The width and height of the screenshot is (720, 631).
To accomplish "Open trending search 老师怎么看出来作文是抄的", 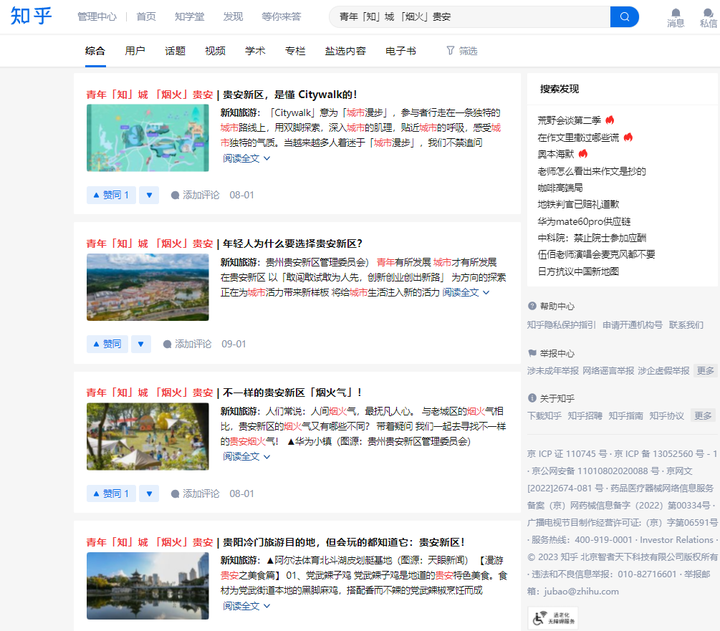I will click(592, 171).
